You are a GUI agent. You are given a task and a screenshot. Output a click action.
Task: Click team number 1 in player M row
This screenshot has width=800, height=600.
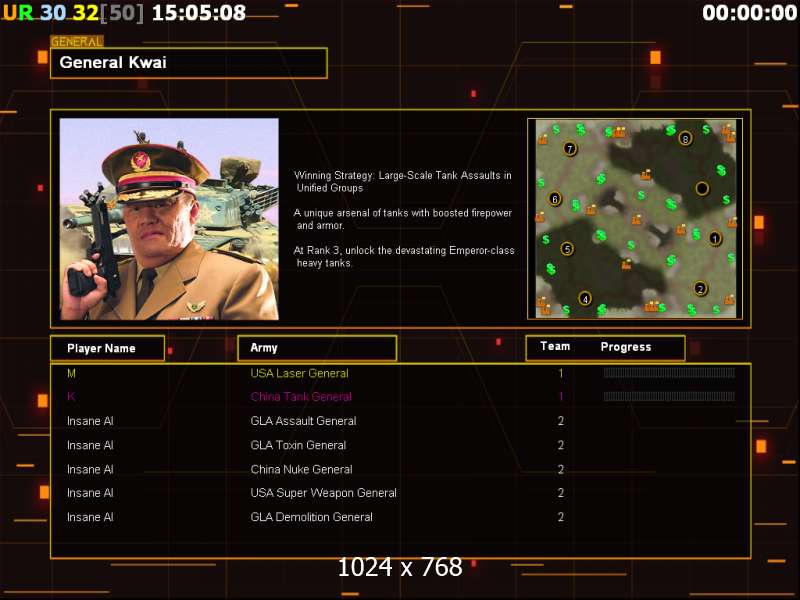[x=561, y=373]
